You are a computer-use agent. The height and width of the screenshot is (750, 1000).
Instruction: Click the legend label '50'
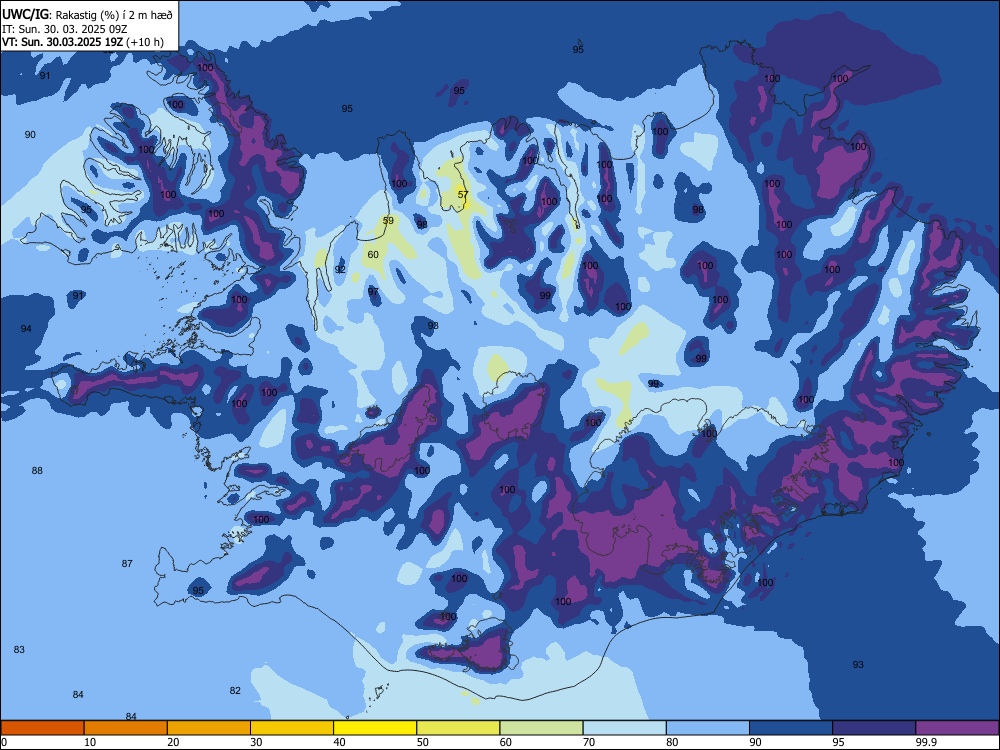pos(422,742)
